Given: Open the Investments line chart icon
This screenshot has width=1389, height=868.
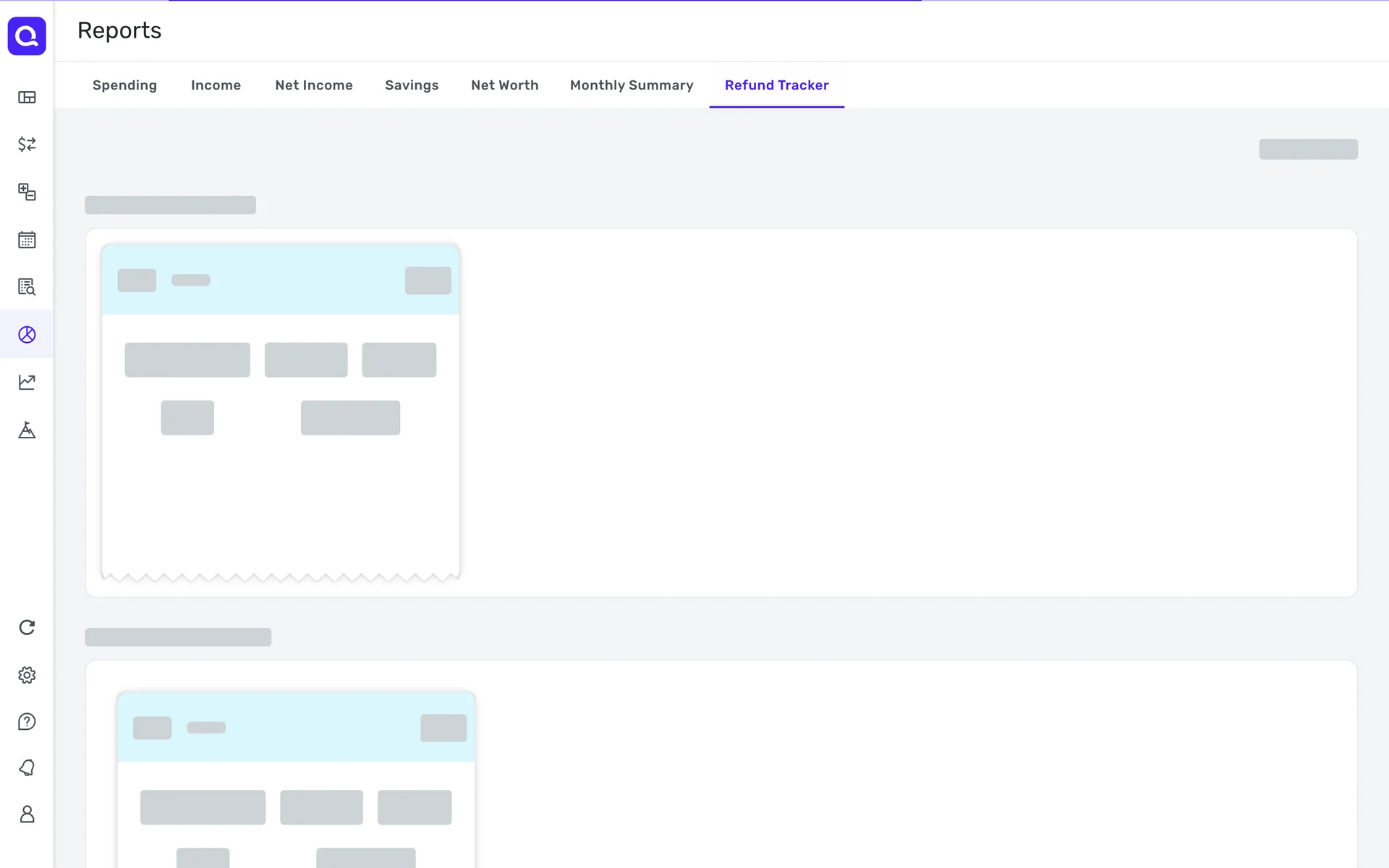Looking at the screenshot, I should point(27,382).
